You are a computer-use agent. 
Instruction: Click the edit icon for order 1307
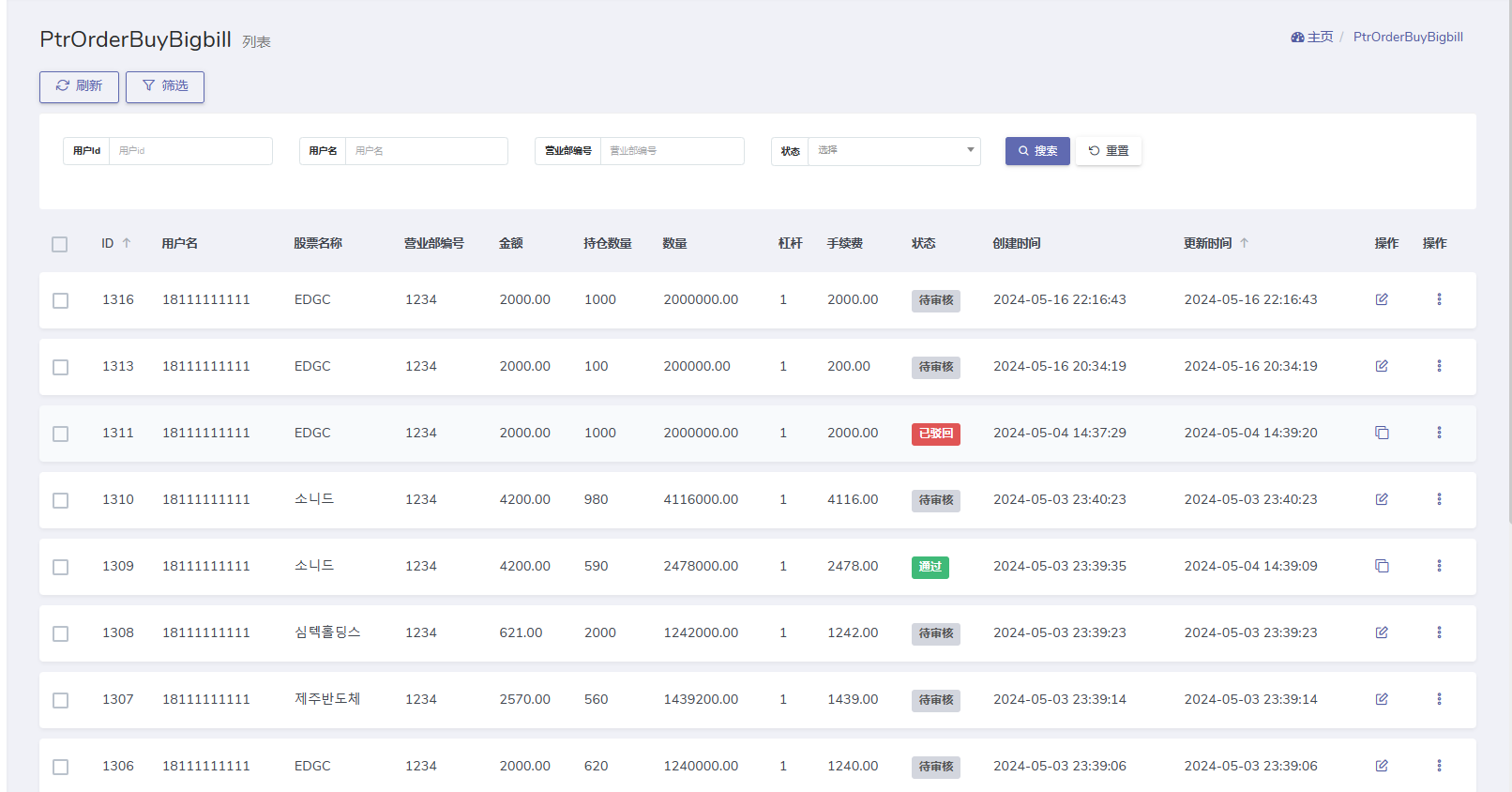tap(1382, 699)
